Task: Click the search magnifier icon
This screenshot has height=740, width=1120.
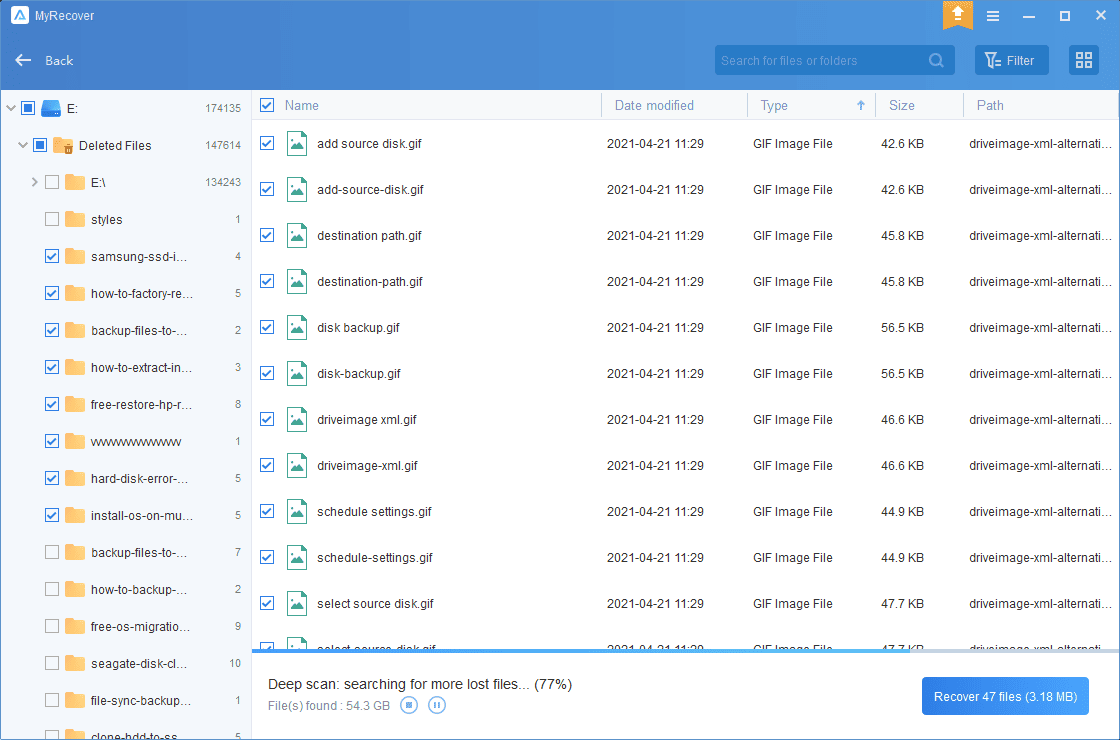Action: 936,61
